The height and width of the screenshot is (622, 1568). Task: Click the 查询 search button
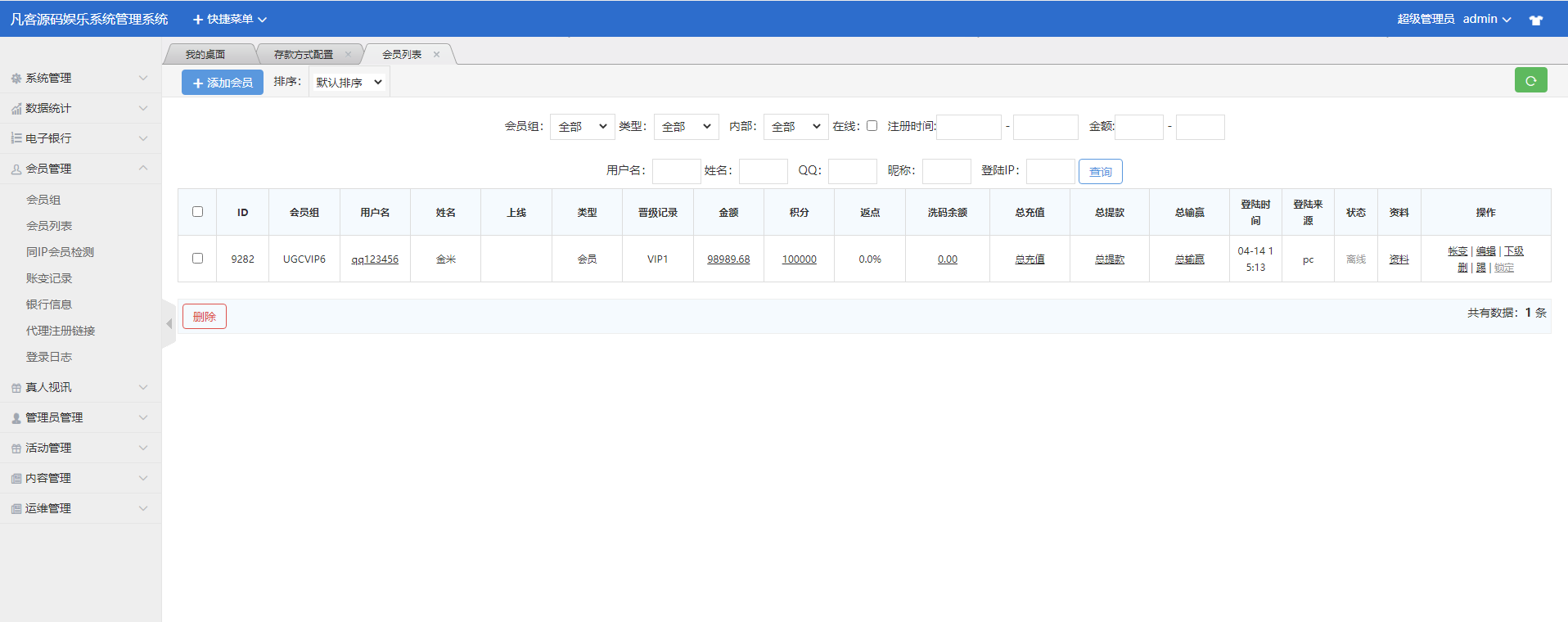[x=1100, y=172]
